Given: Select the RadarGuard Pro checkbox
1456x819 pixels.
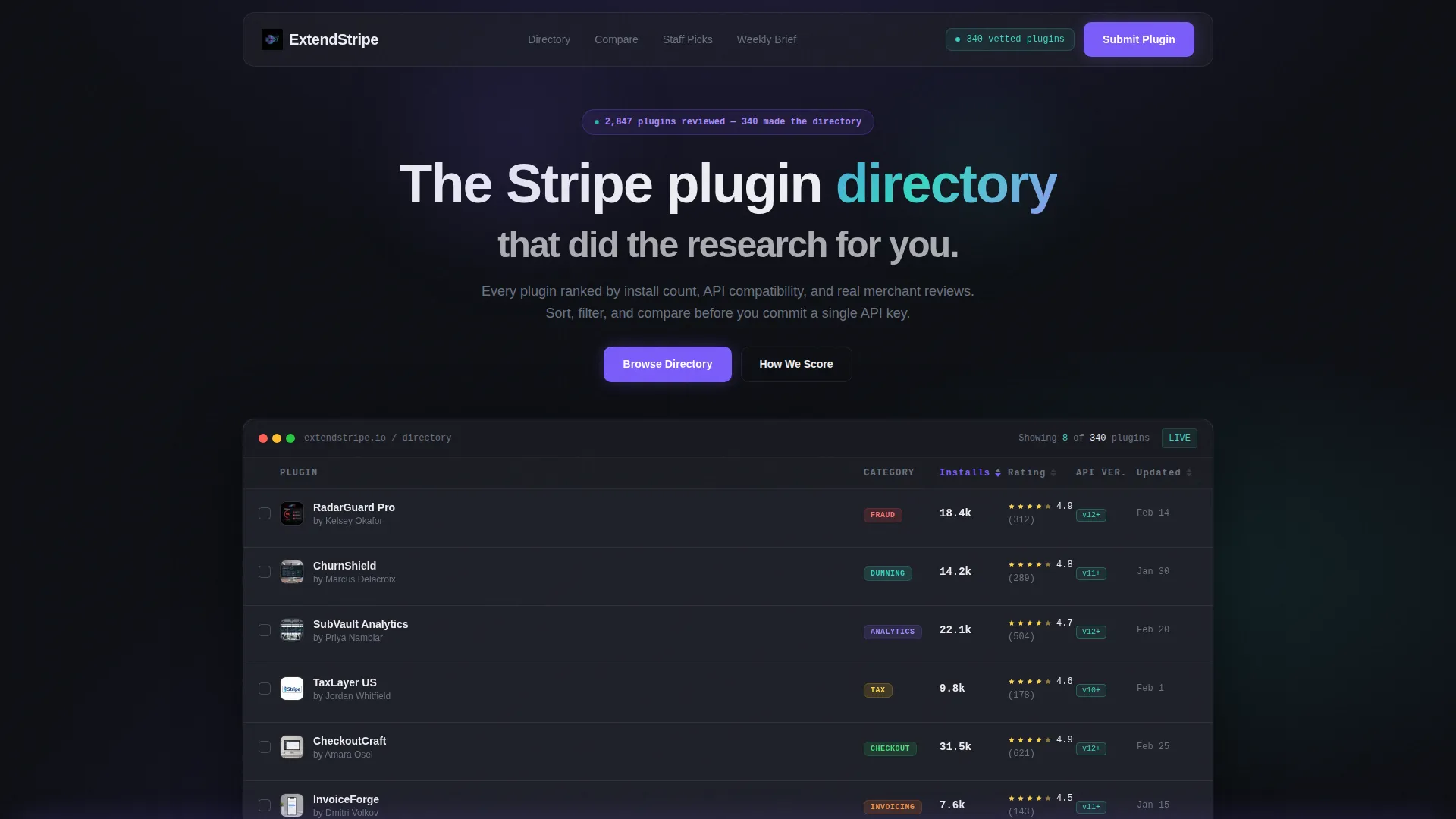Looking at the screenshot, I should (x=265, y=513).
